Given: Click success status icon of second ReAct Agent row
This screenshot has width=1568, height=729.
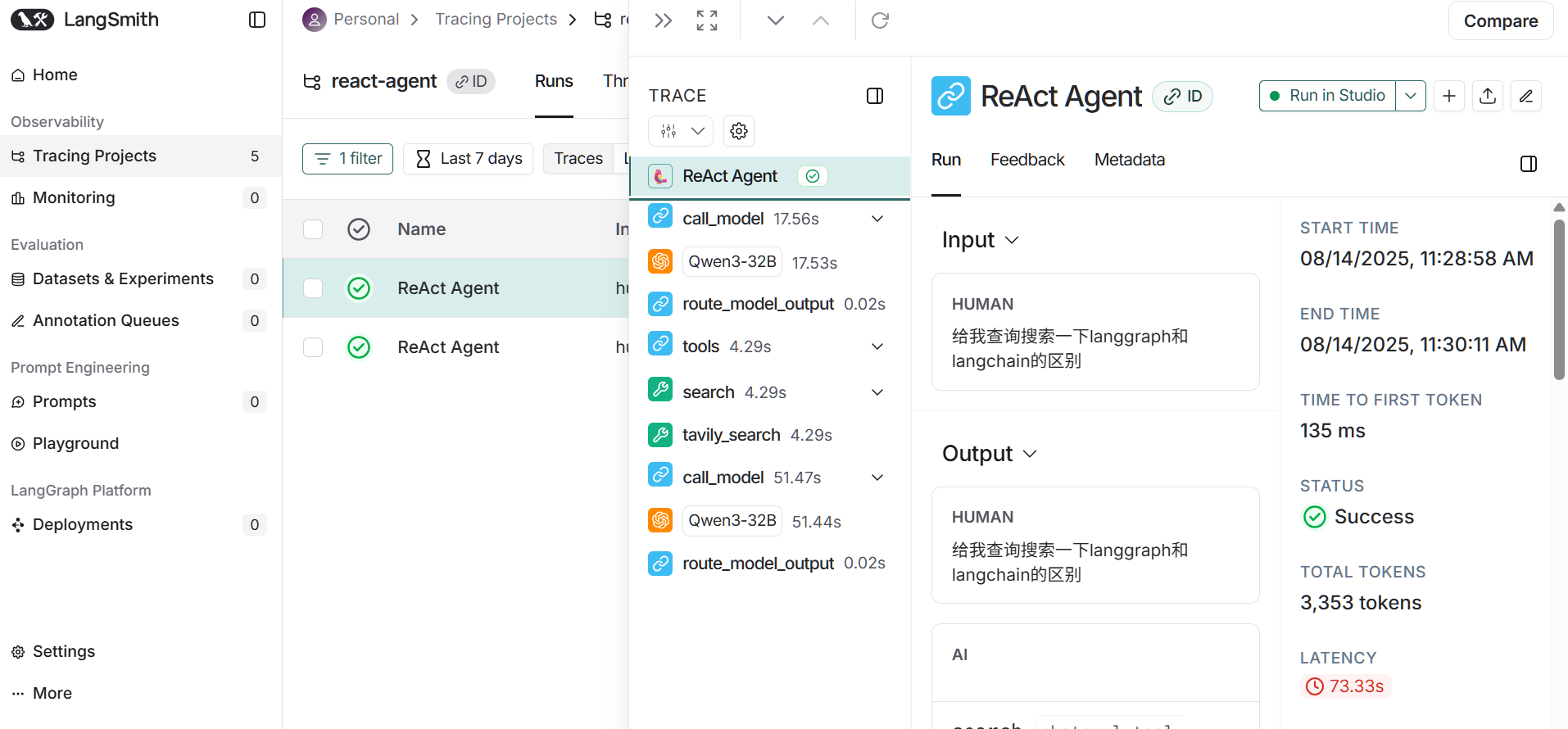Looking at the screenshot, I should [359, 347].
